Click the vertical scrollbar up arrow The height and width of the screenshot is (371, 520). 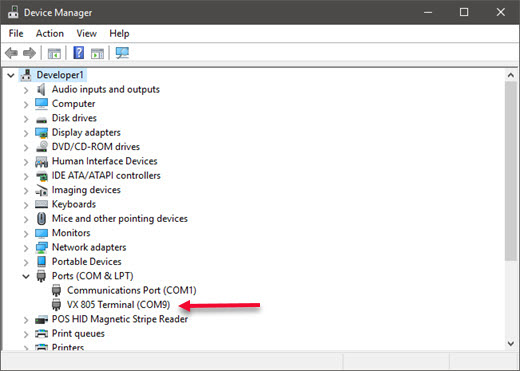click(x=510, y=75)
